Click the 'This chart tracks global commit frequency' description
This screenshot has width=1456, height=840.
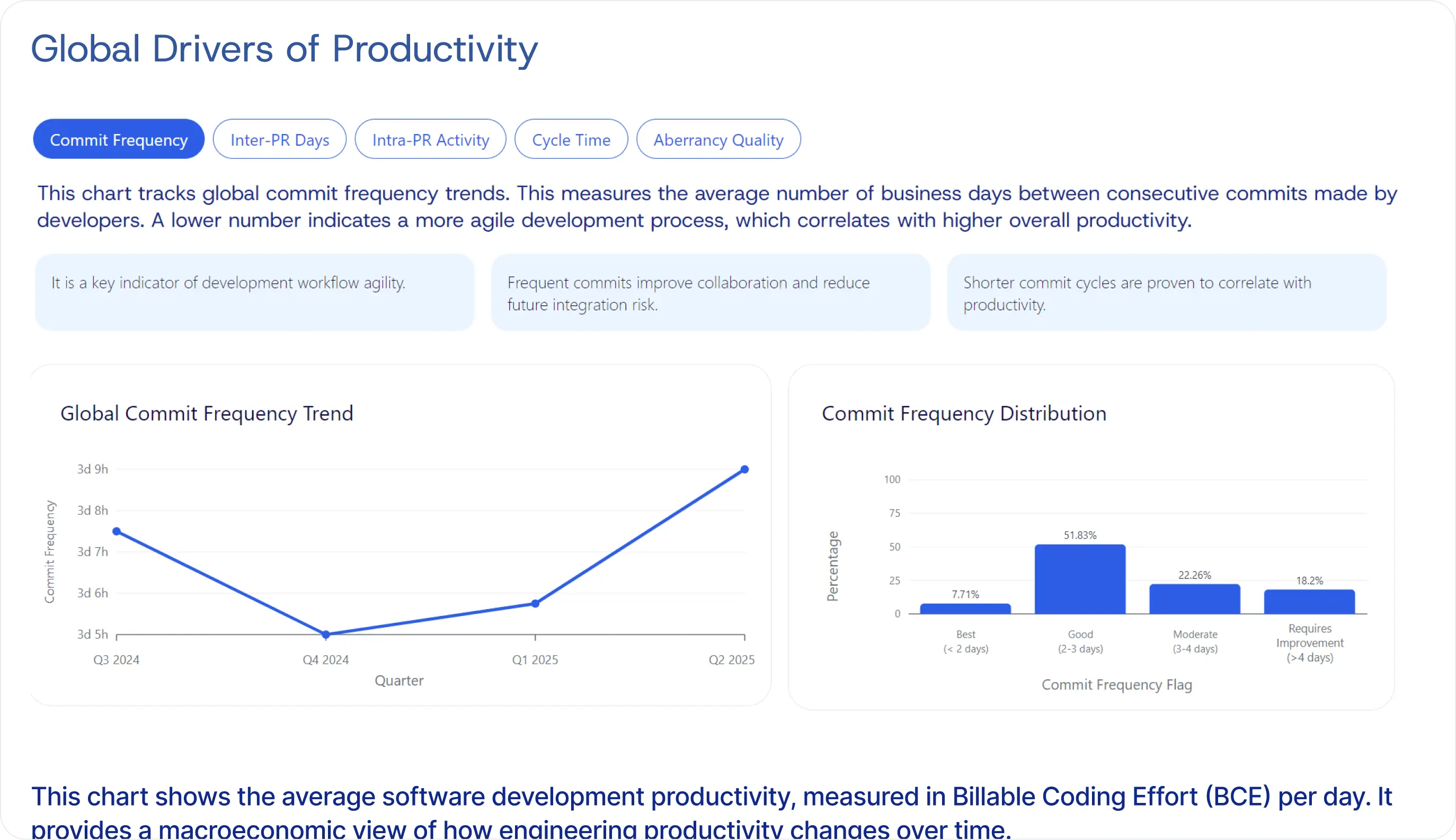click(717, 207)
